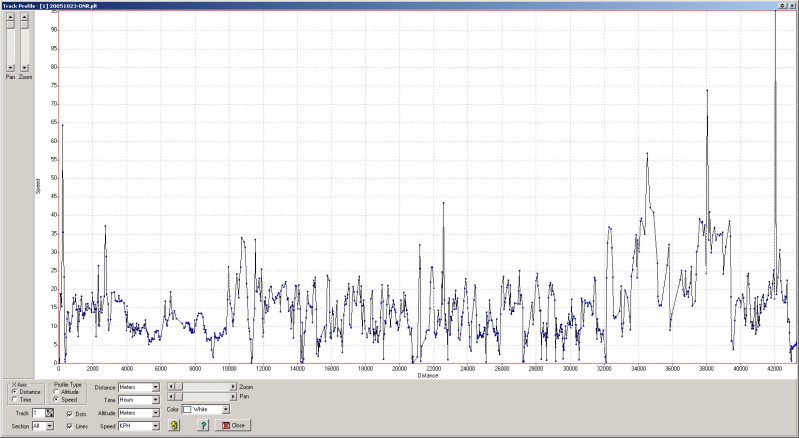Click the Track number input field
The width and height of the screenshot is (799, 438).
point(37,412)
